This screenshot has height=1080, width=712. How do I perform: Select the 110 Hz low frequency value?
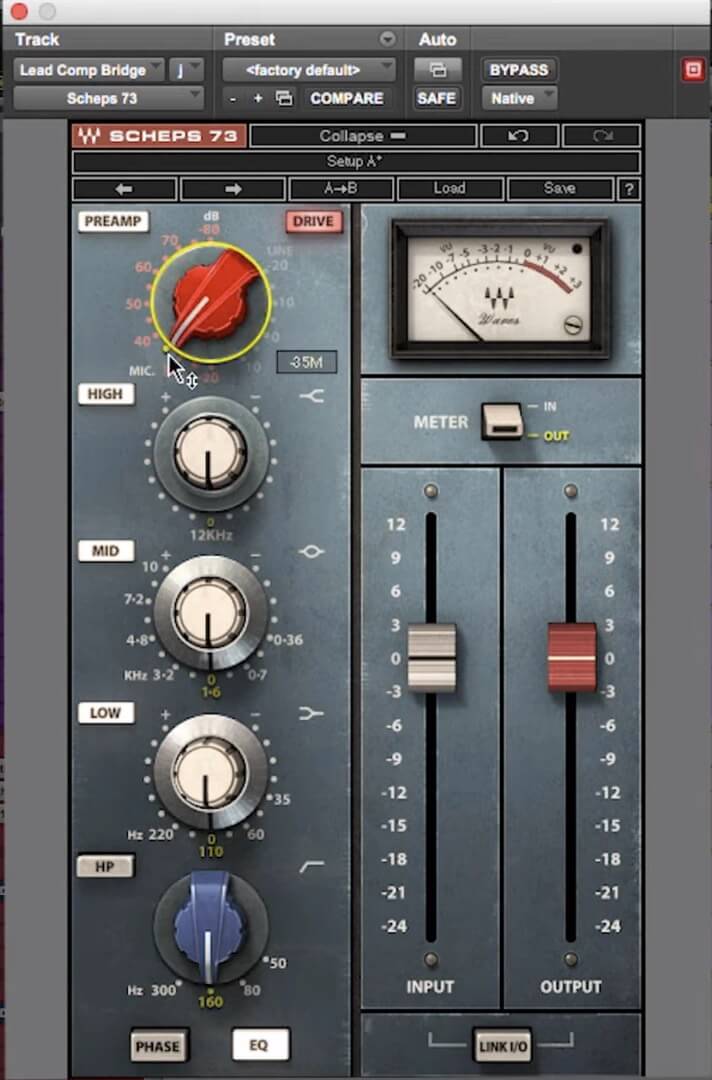point(211,852)
